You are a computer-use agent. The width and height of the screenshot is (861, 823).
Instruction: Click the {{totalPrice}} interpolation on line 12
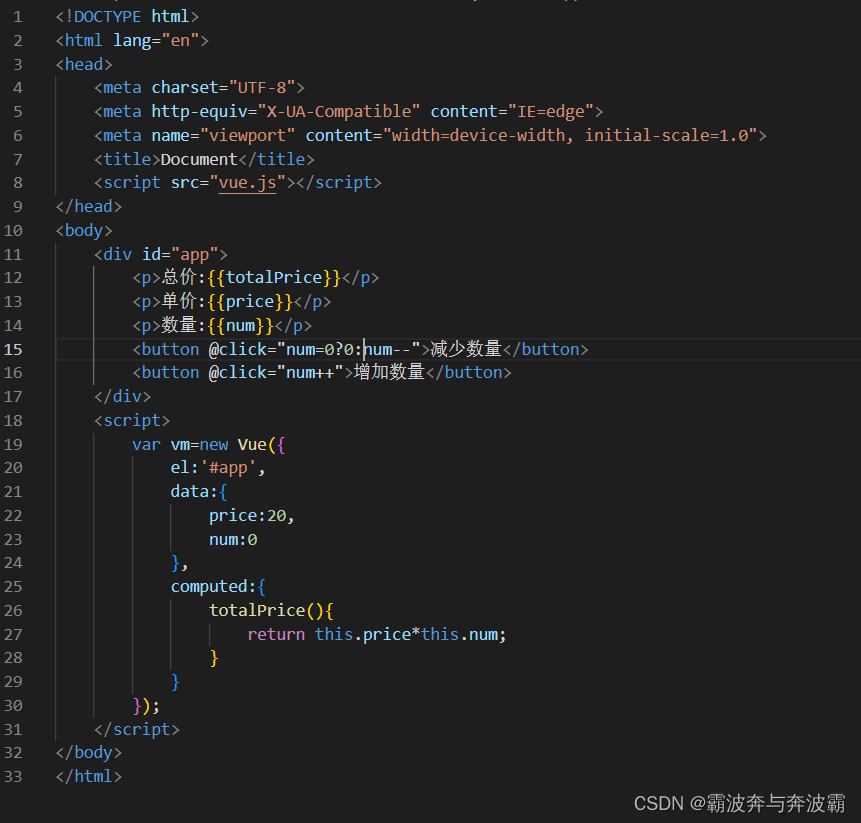coord(272,277)
